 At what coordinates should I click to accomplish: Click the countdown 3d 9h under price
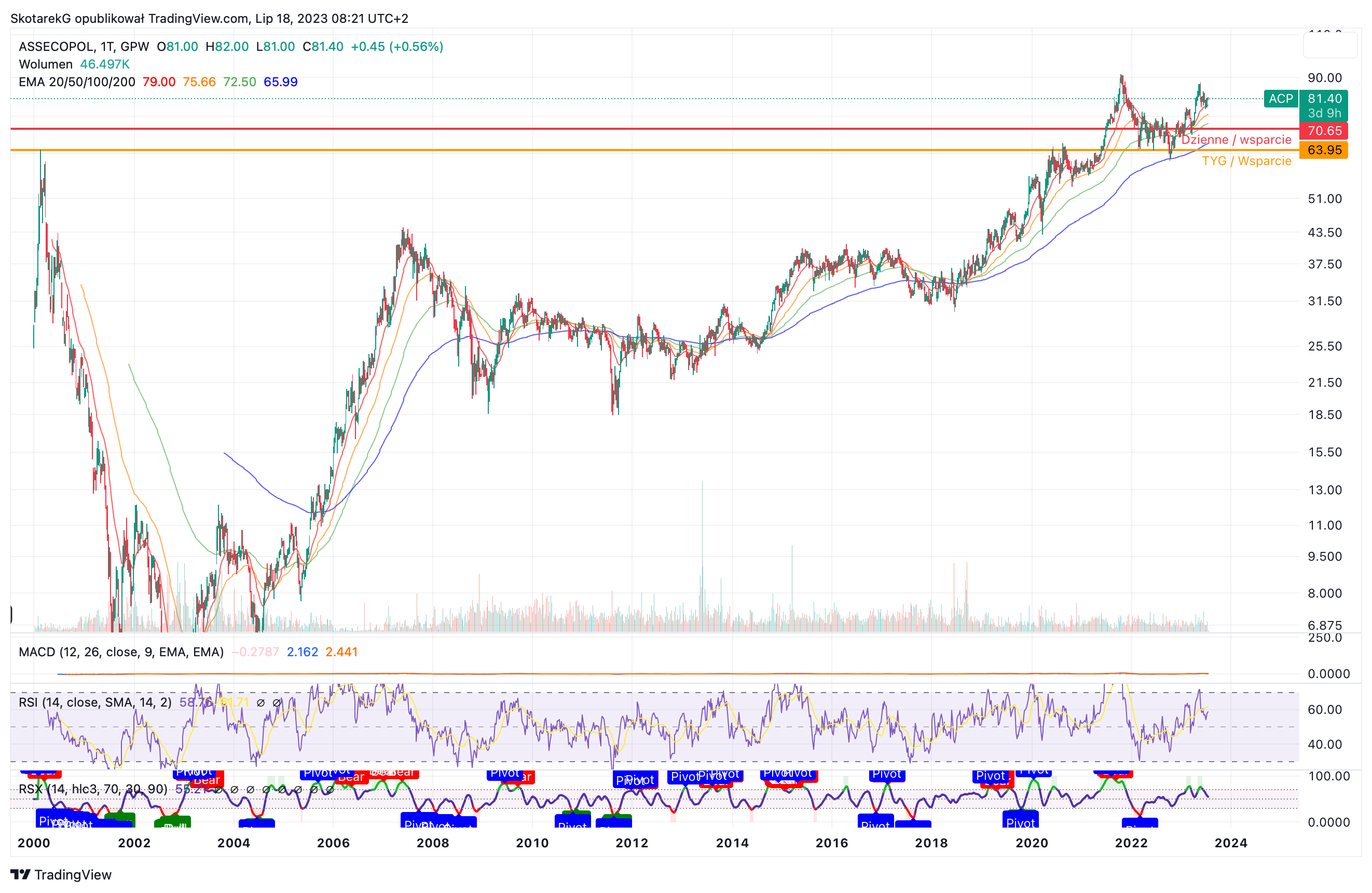coord(1324,113)
